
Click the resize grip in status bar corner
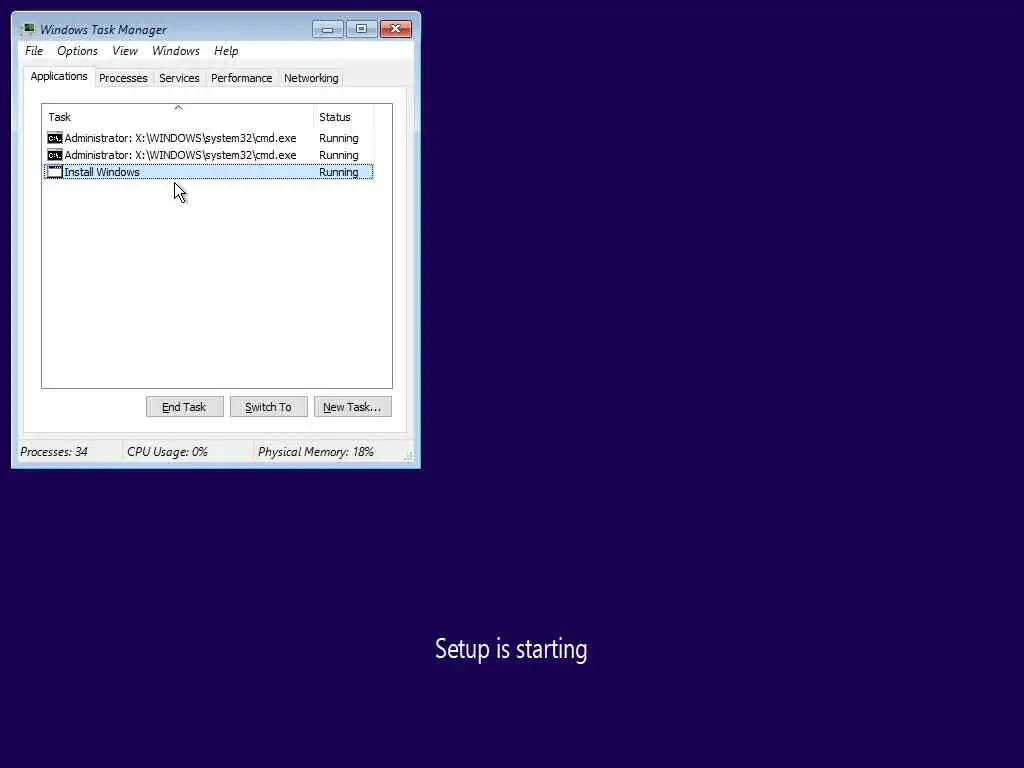coord(409,456)
